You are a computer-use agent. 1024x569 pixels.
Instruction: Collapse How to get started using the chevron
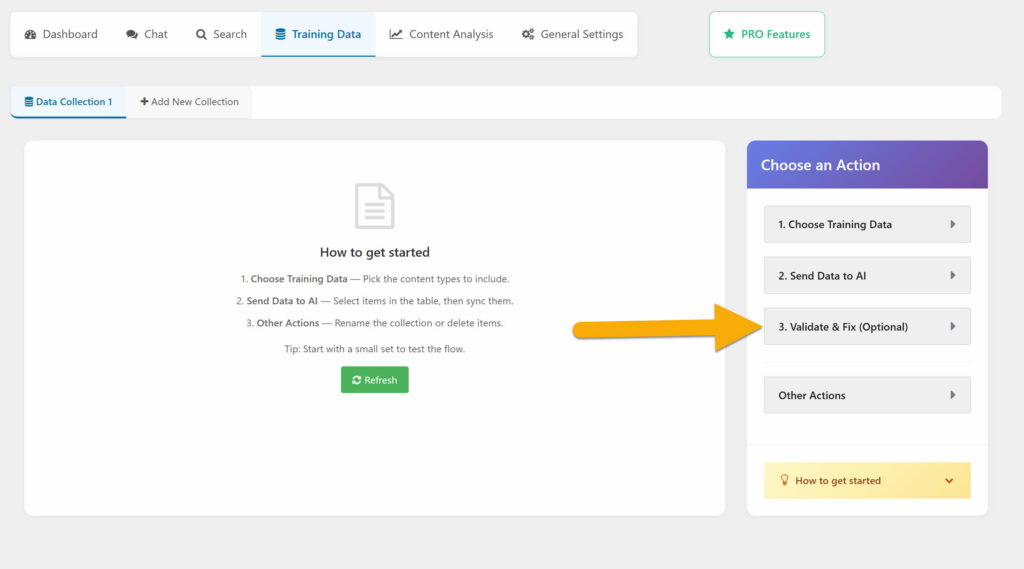point(949,481)
